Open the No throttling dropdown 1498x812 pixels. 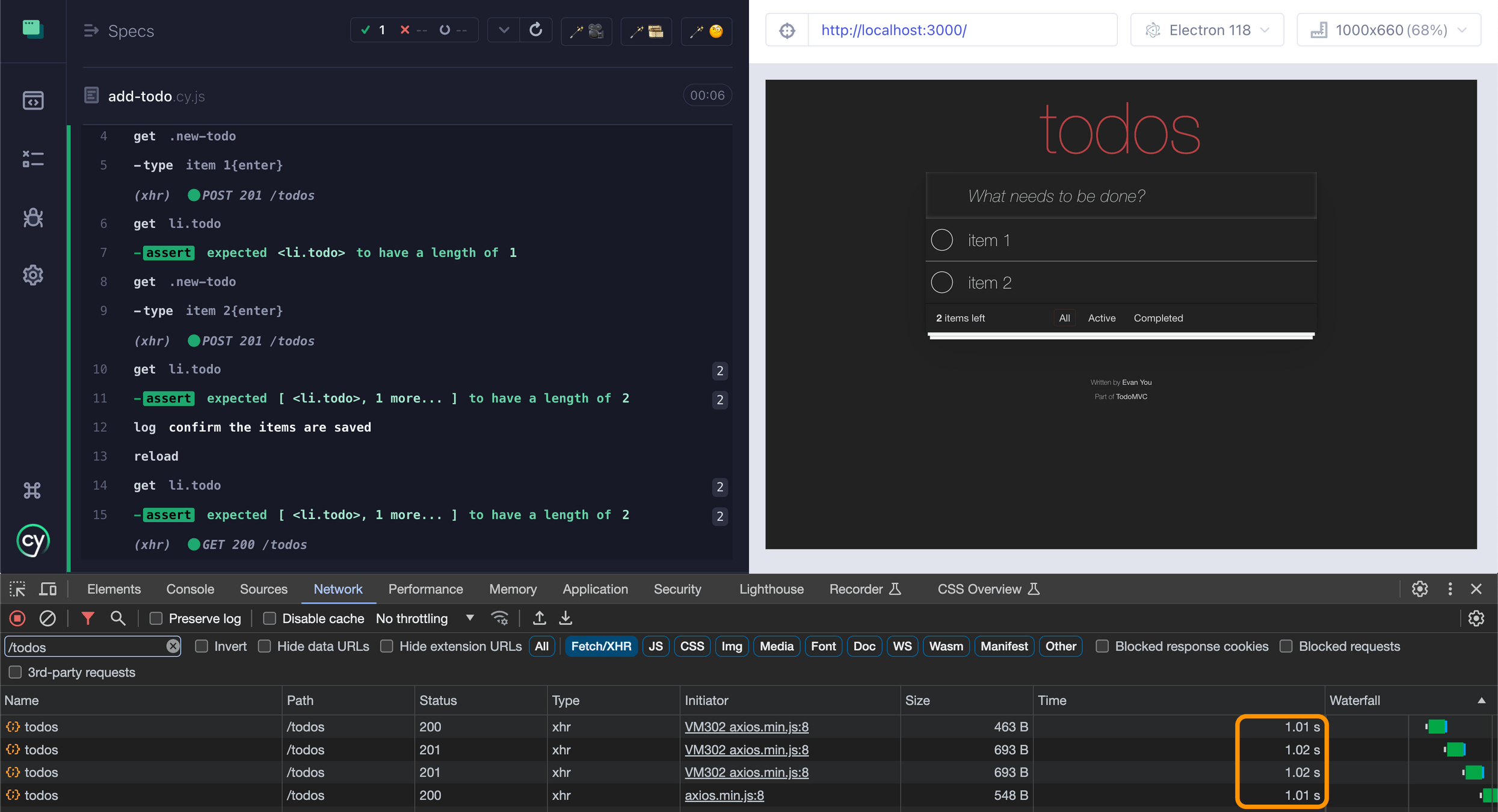pos(425,618)
